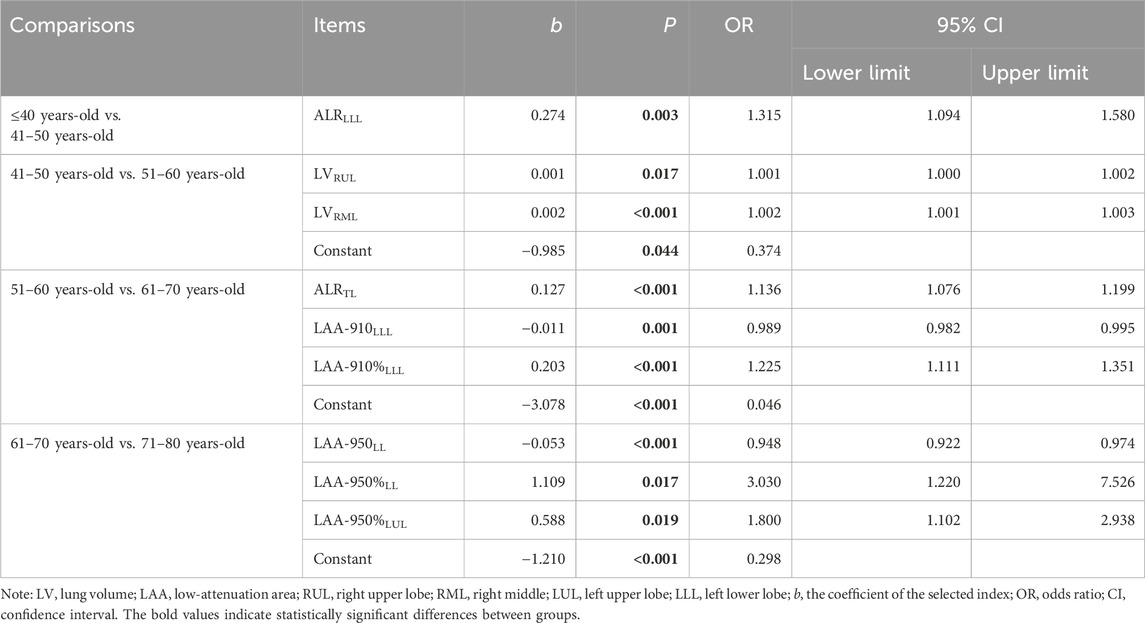Click the Items column header

(x=339, y=22)
